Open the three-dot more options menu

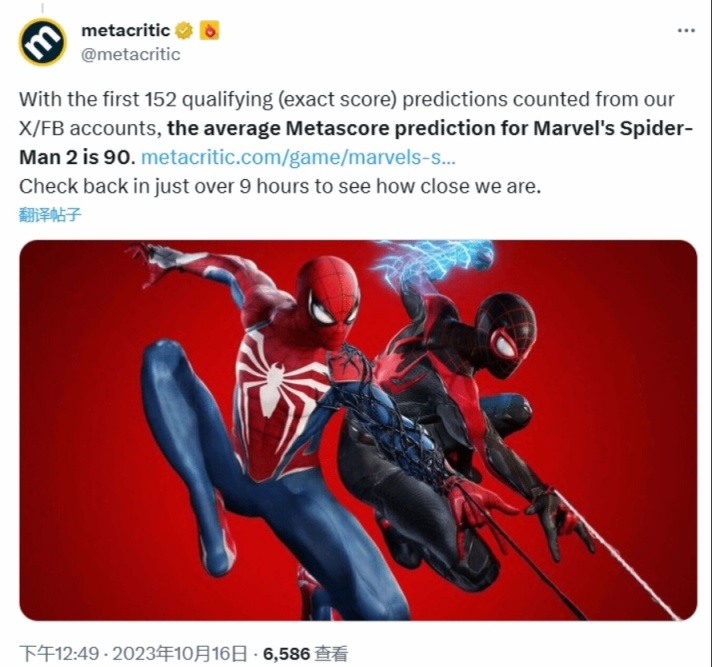tap(686, 31)
